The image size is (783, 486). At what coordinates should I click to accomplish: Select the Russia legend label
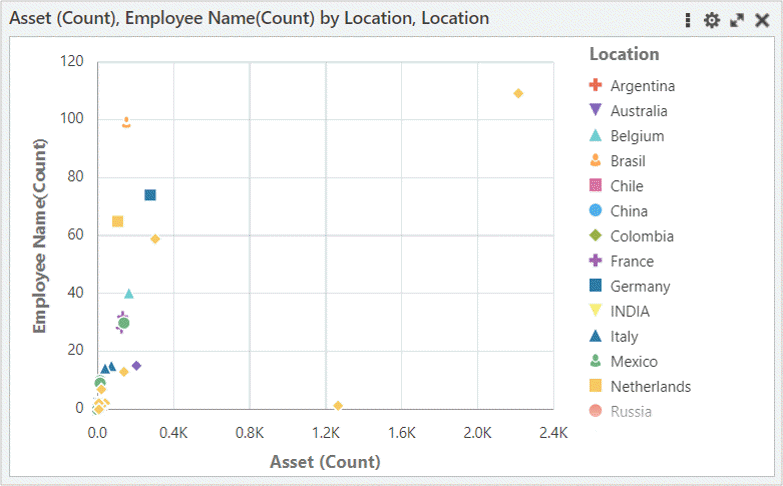point(631,411)
